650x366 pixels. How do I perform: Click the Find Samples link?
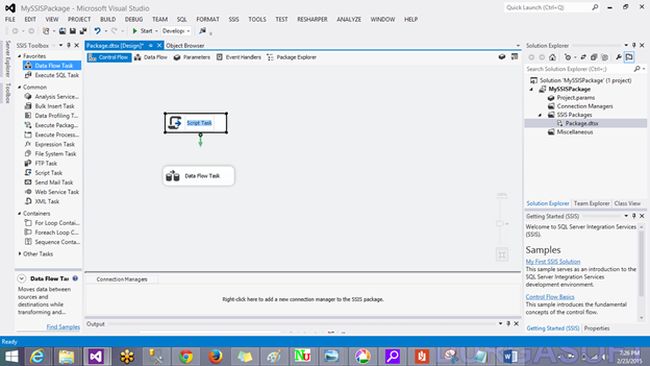tap(63, 327)
